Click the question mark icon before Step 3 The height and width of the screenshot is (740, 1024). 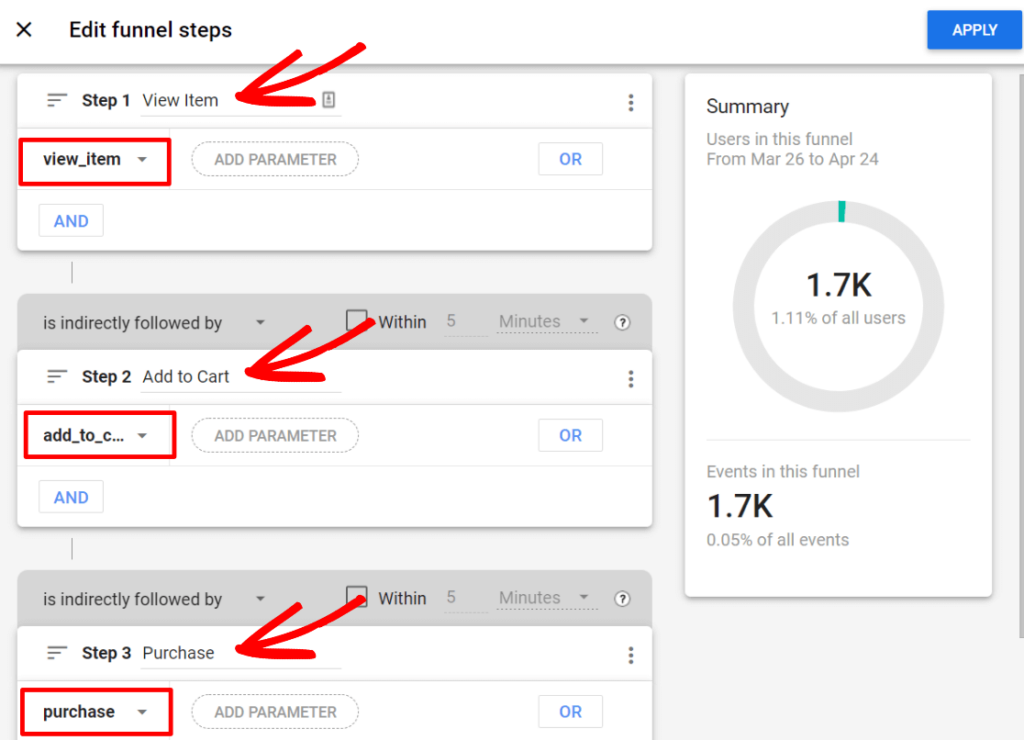622,598
